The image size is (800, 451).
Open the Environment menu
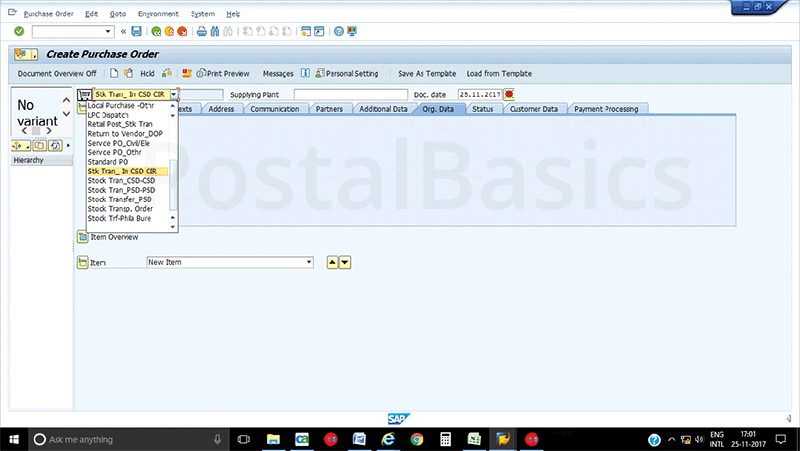click(x=158, y=14)
